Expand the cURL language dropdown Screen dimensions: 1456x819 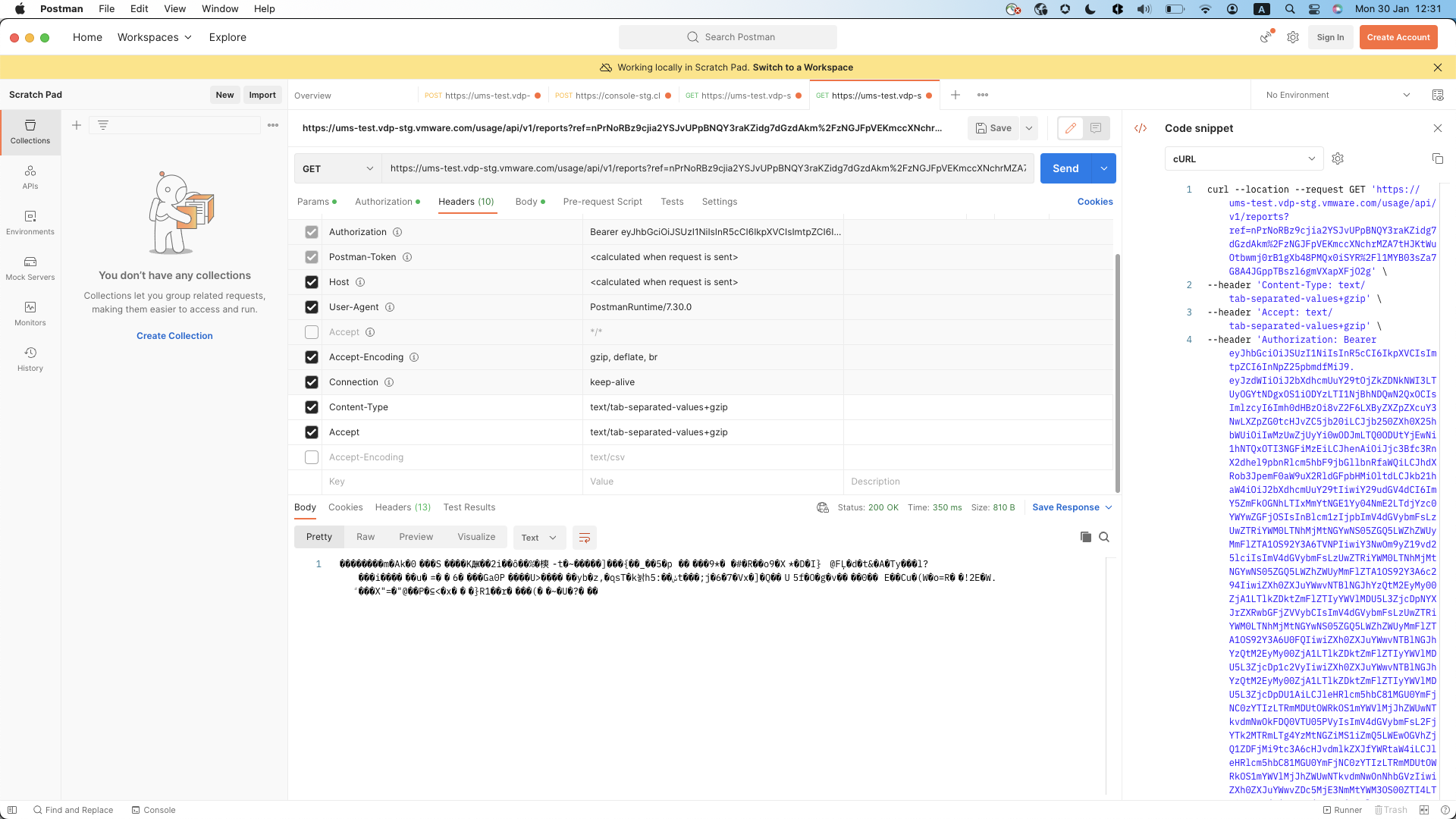coord(1244,158)
